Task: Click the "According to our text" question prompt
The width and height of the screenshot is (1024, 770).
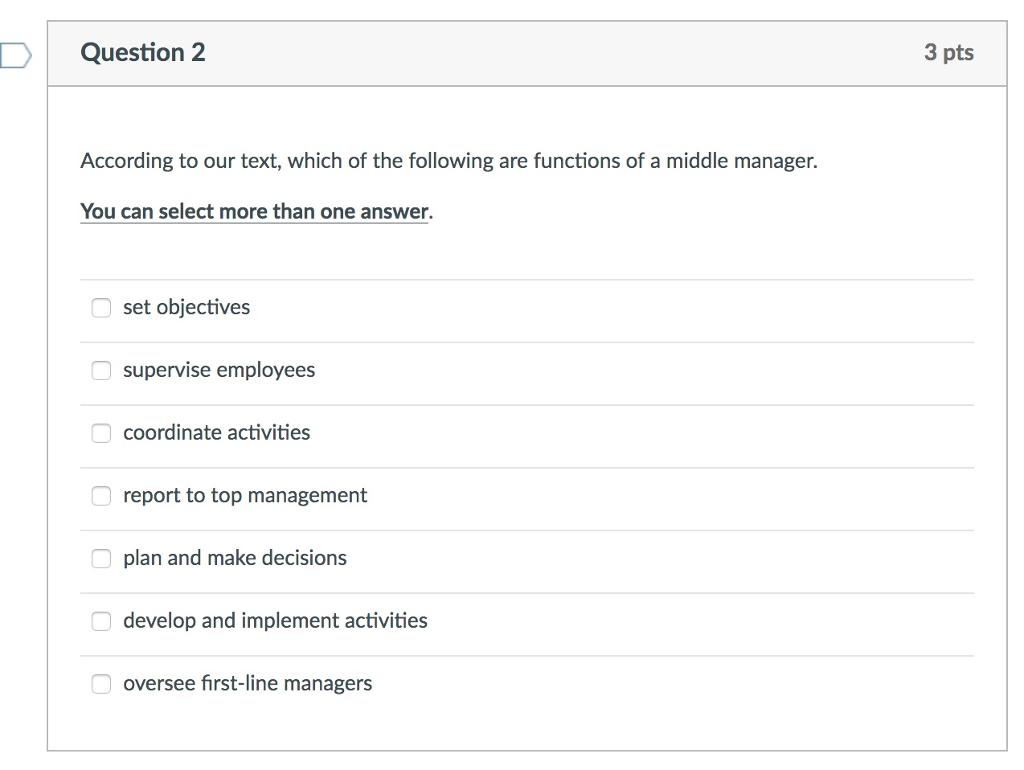Action: pyautogui.click(x=448, y=161)
